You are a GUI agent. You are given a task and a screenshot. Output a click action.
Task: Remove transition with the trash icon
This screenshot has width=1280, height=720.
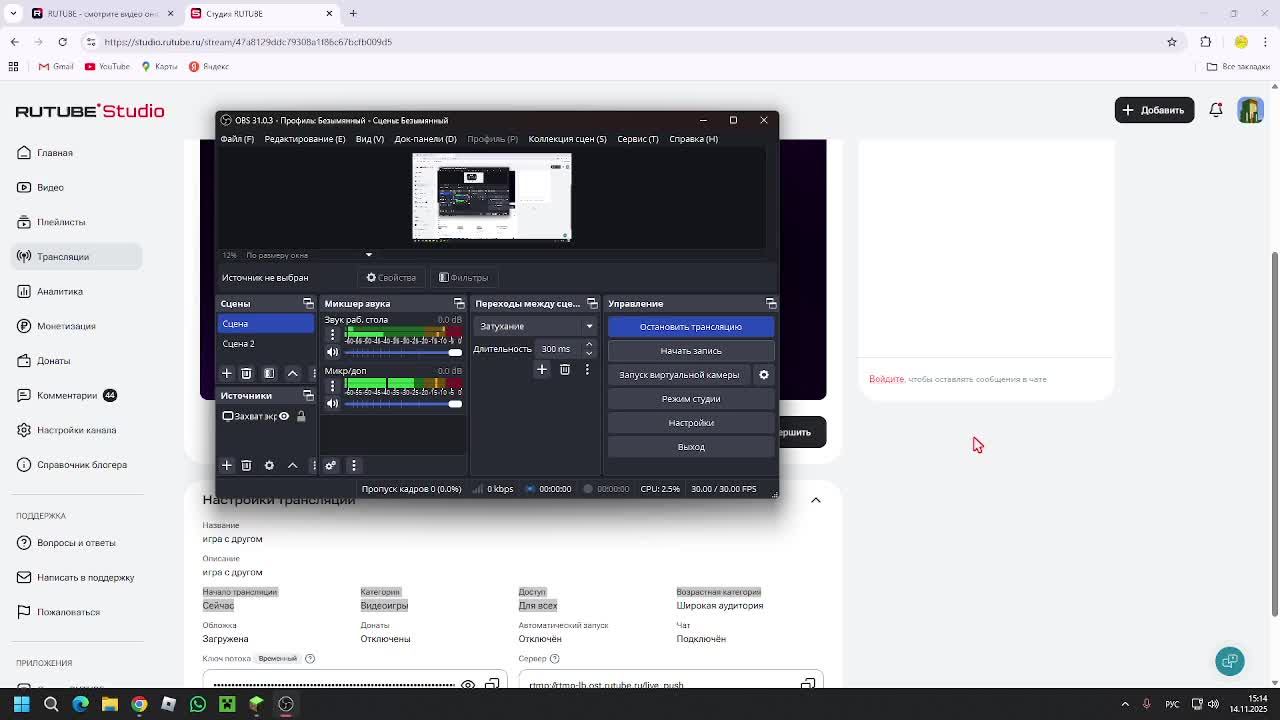[x=565, y=370]
